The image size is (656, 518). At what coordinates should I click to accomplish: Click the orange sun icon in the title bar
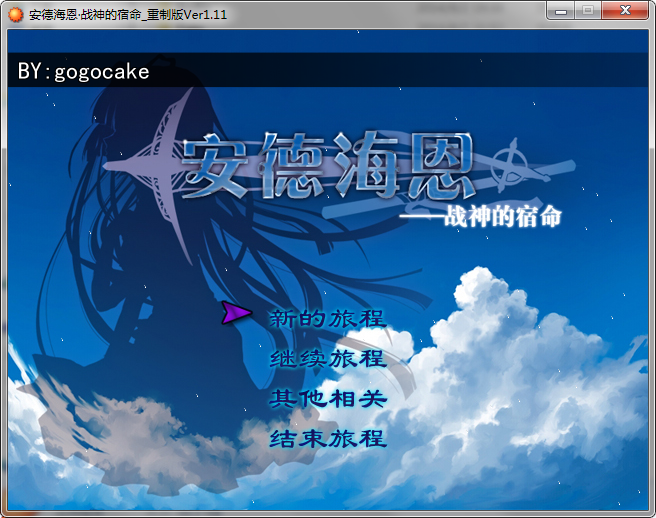(15, 15)
